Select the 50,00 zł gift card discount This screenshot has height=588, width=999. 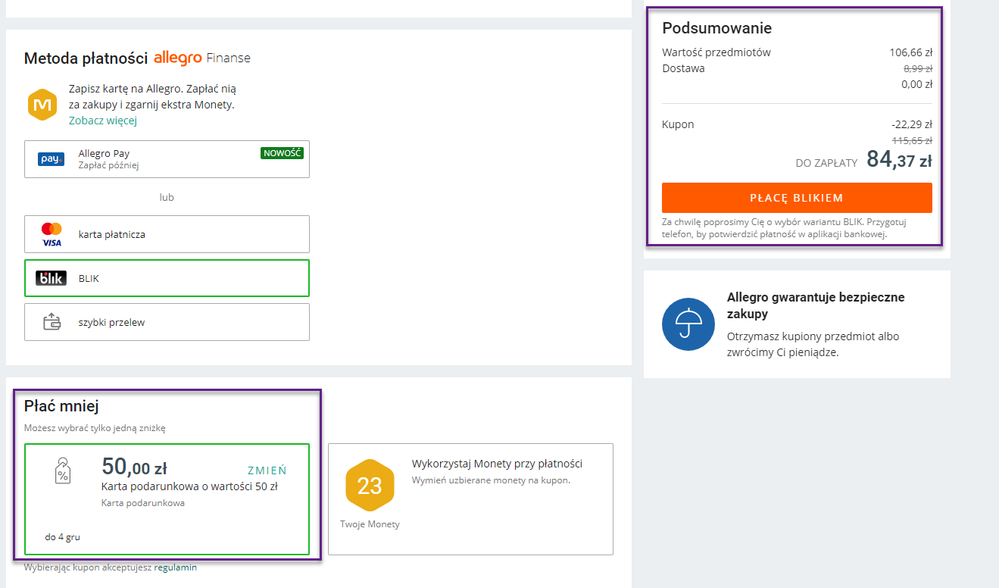point(167,499)
